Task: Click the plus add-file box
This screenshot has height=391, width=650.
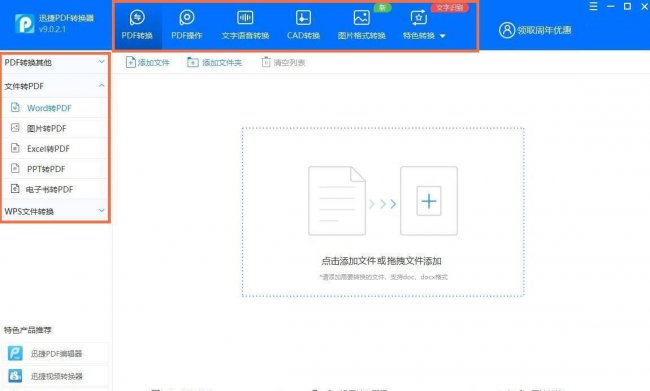Action: pos(429,201)
